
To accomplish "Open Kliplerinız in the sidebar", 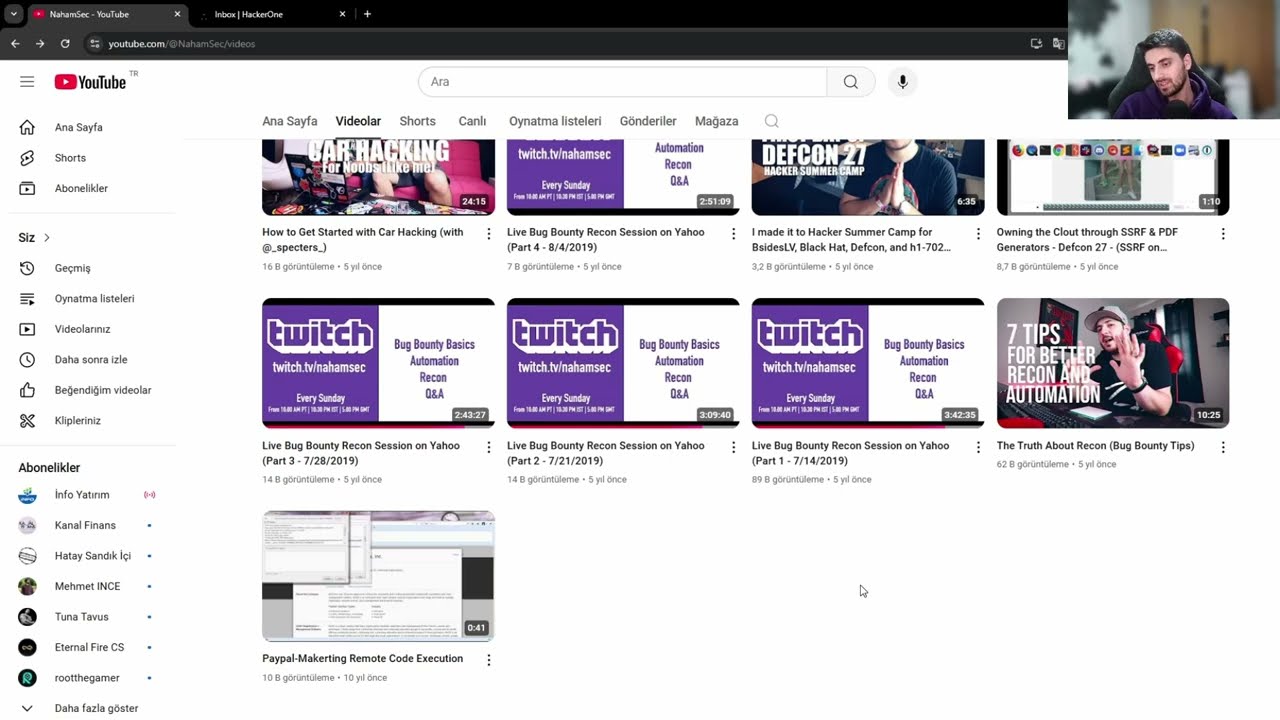I will pyautogui.click(x=77, y=421).
